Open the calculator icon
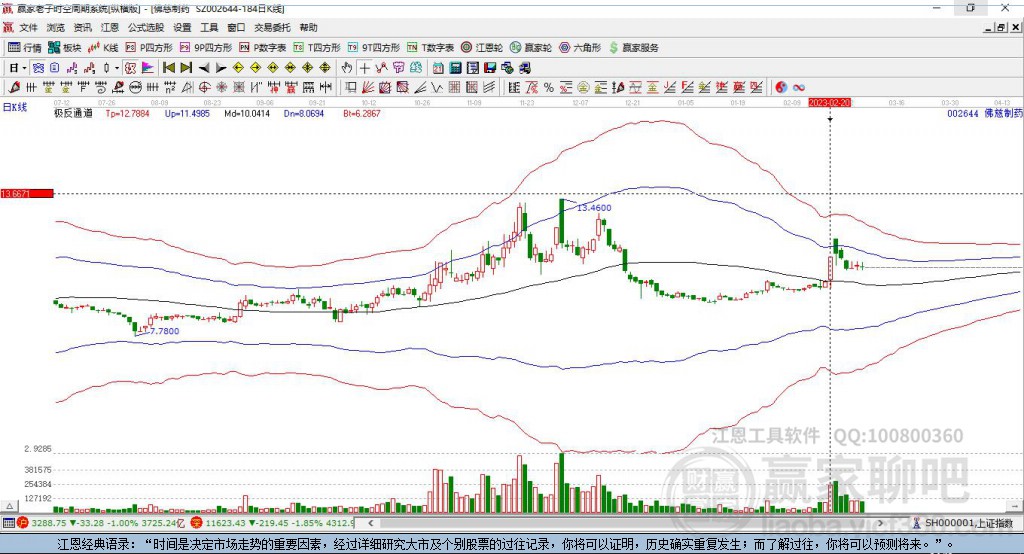Viewport: 1024px width, 554px height. (x=455, y=68)
